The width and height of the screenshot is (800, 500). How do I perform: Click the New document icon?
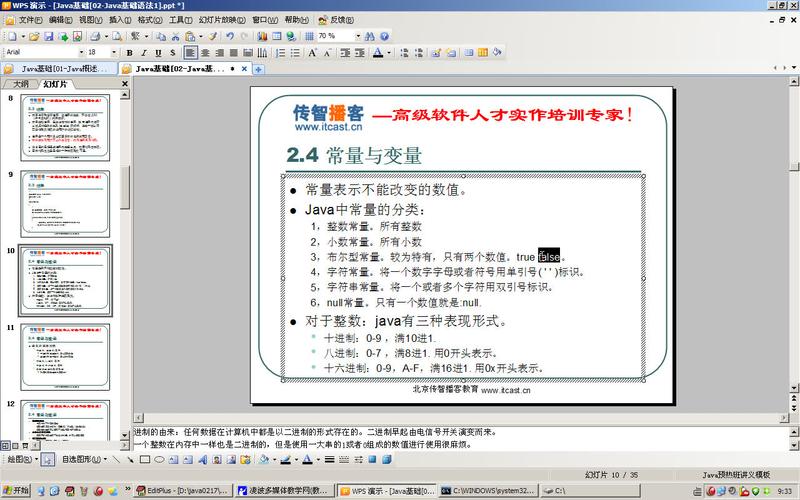(x=12, y=36)
